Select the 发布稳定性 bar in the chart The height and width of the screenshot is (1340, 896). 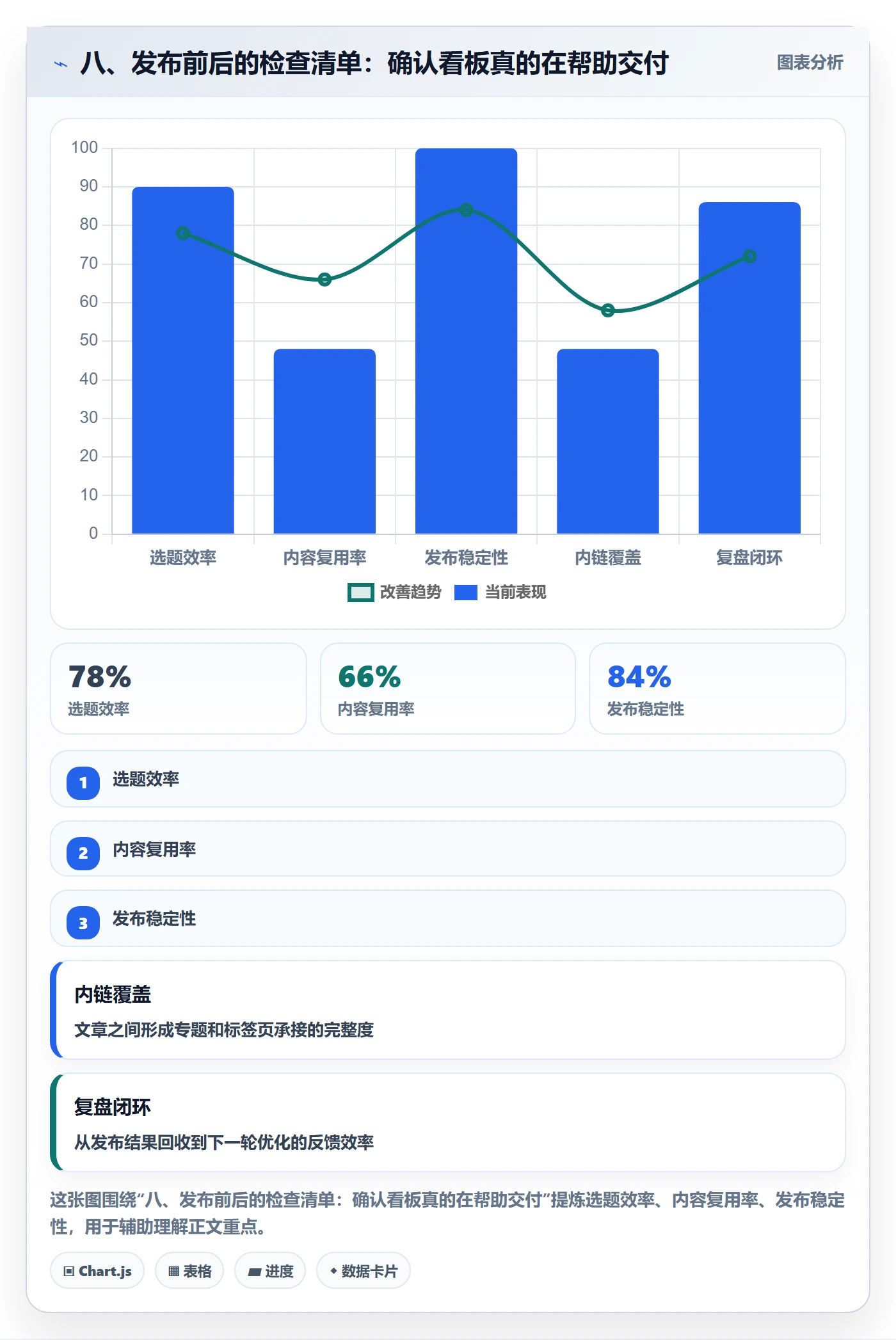[x=466, y=341]
